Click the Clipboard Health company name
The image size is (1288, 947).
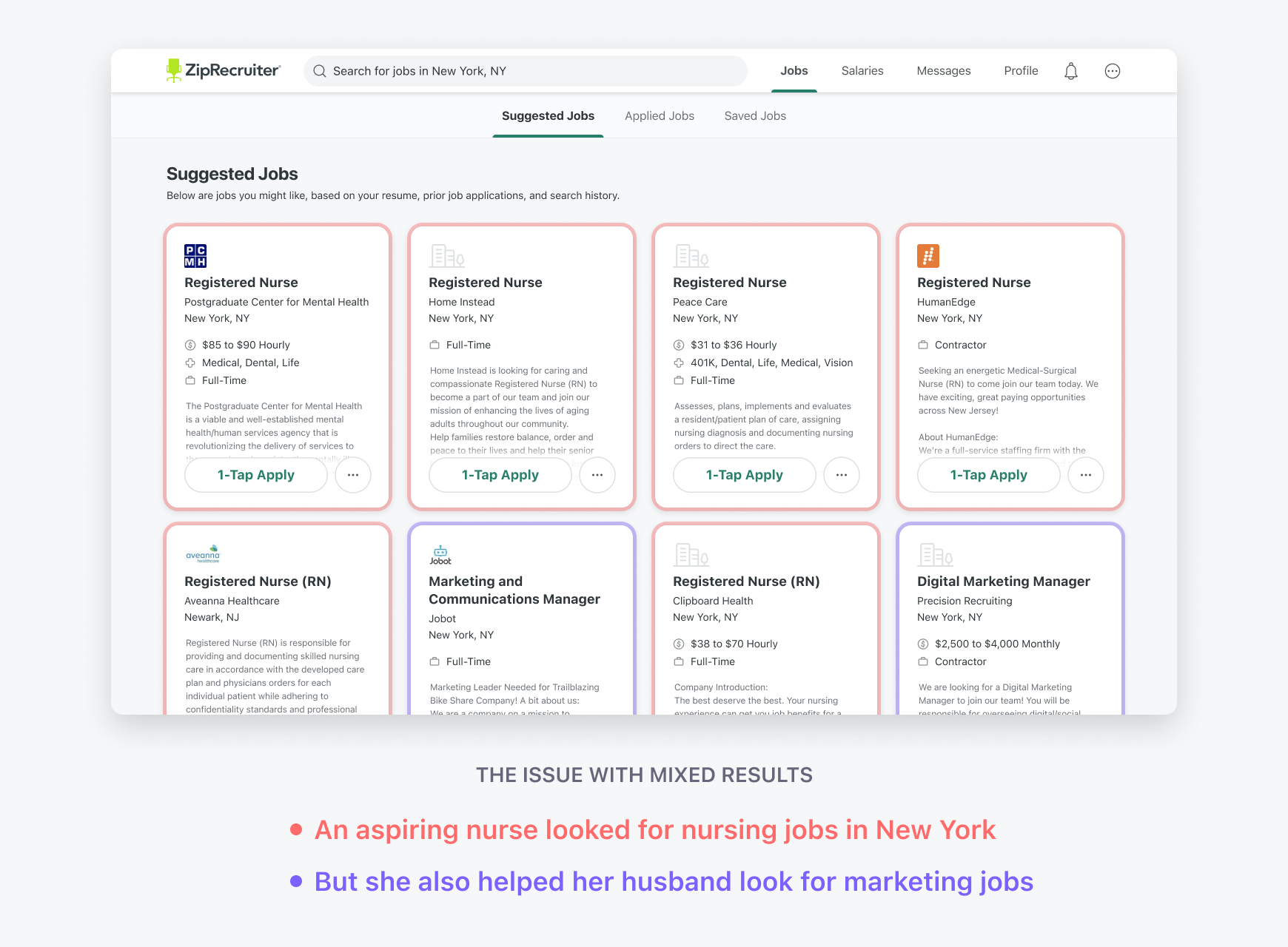click(713, 601)
